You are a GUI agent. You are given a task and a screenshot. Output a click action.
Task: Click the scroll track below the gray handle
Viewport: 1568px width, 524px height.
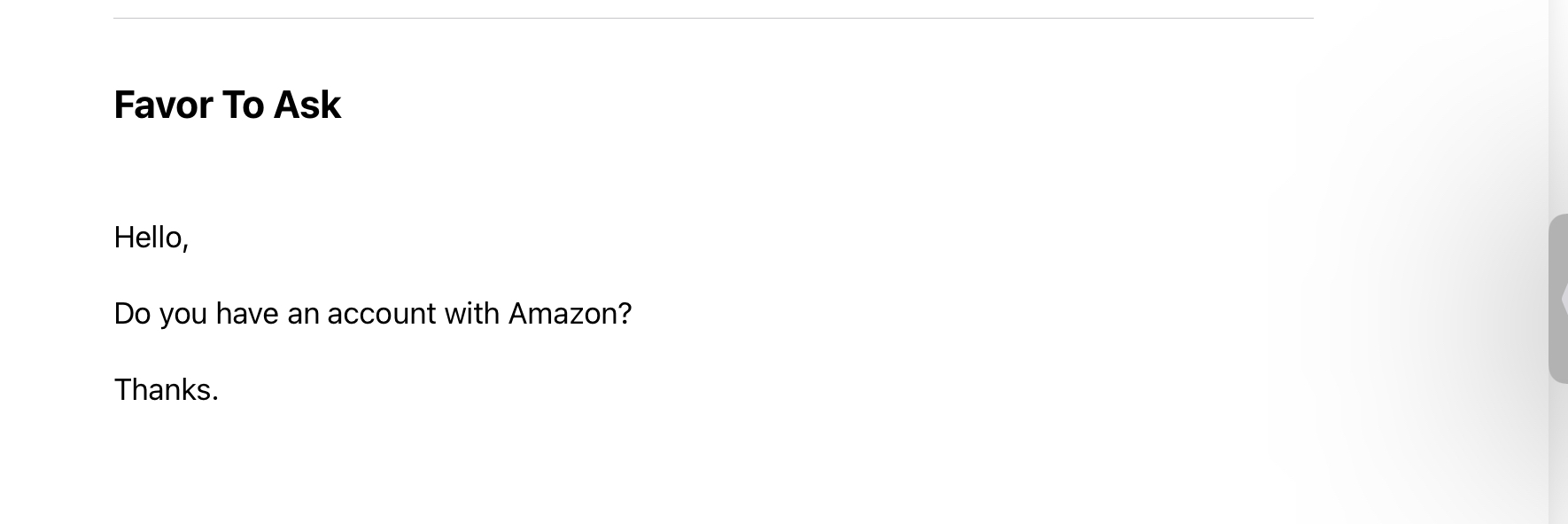(1557, 452)
